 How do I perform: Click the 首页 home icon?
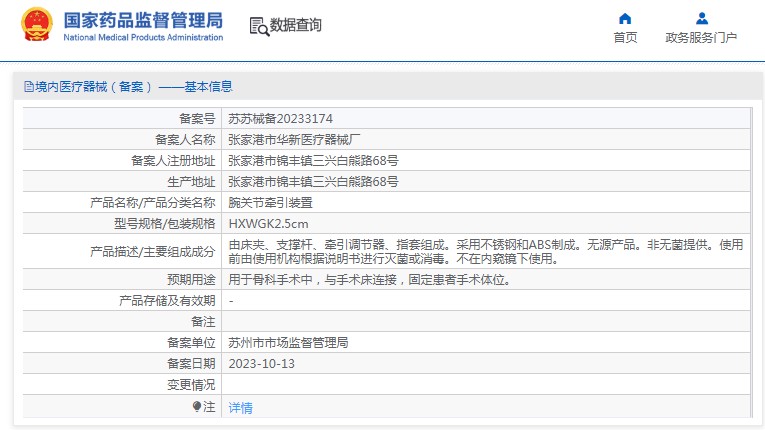tap(625, 19)
